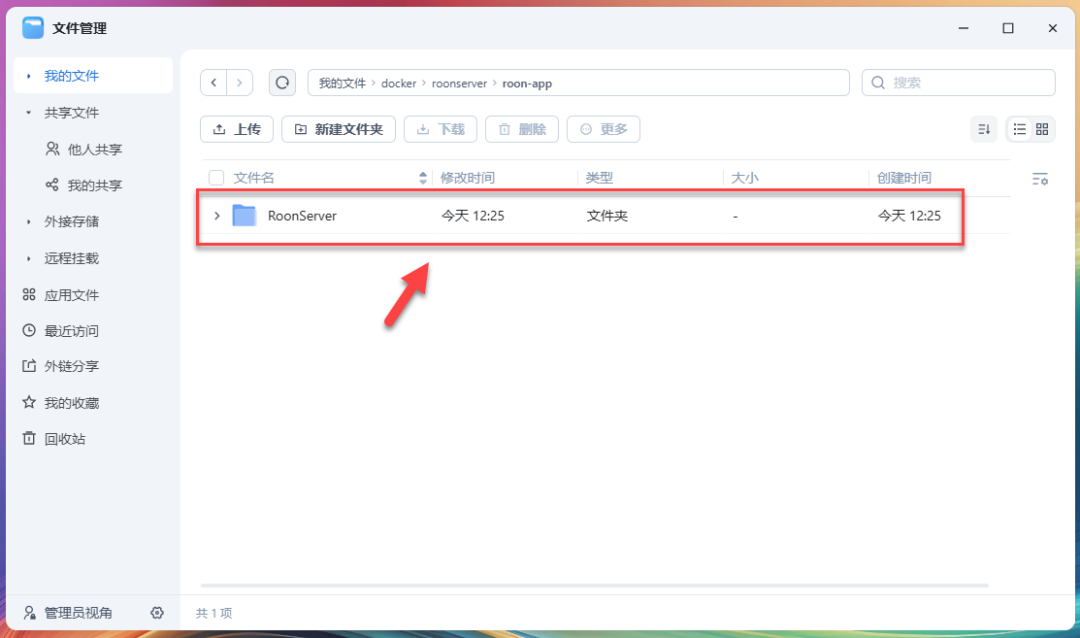1080x638 pixels.
Task: Switch to grid view
Action: (1042, 129)
